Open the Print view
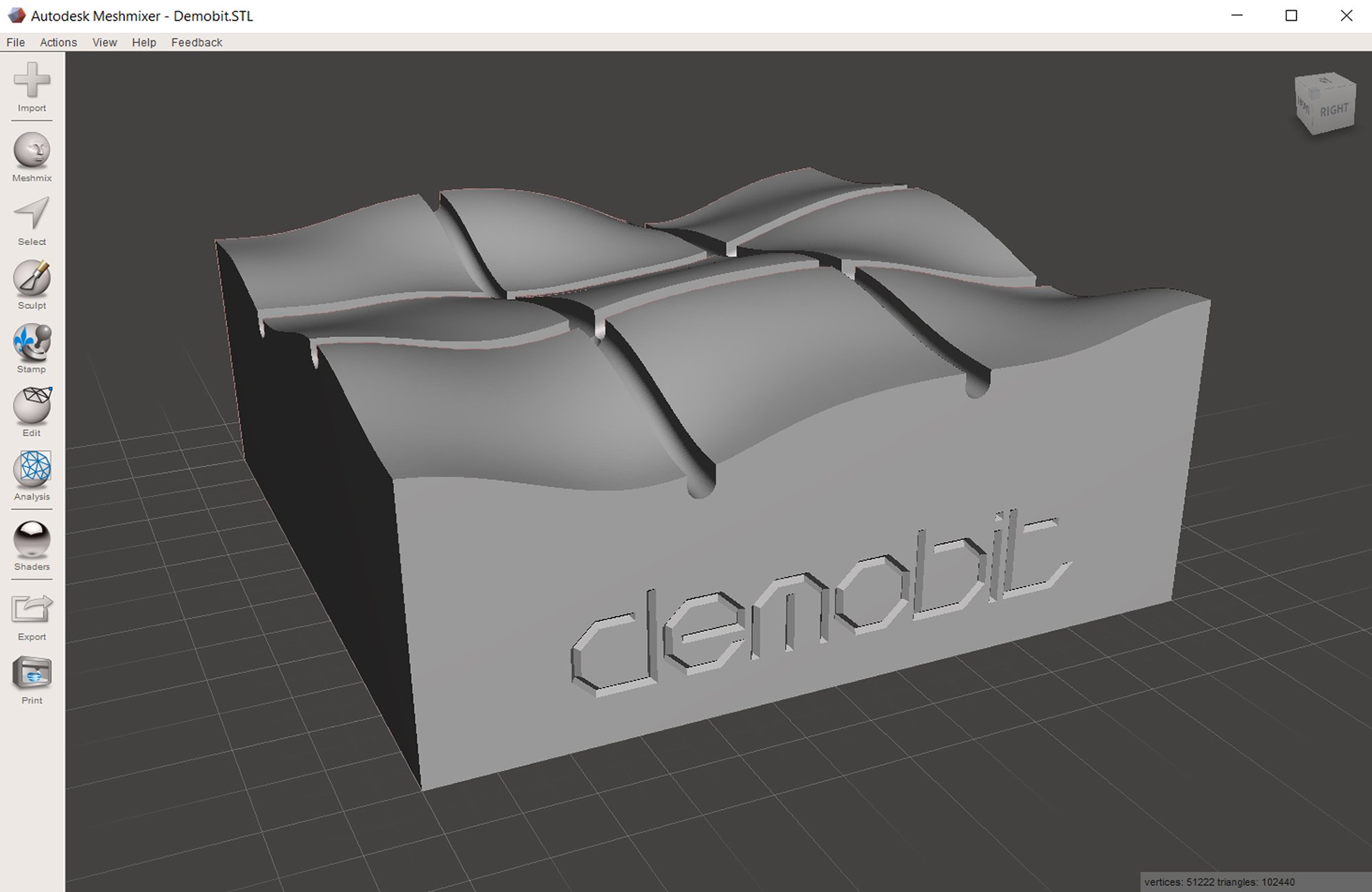Viewport: 1372px width, 892px height. [x=32, y=681]
